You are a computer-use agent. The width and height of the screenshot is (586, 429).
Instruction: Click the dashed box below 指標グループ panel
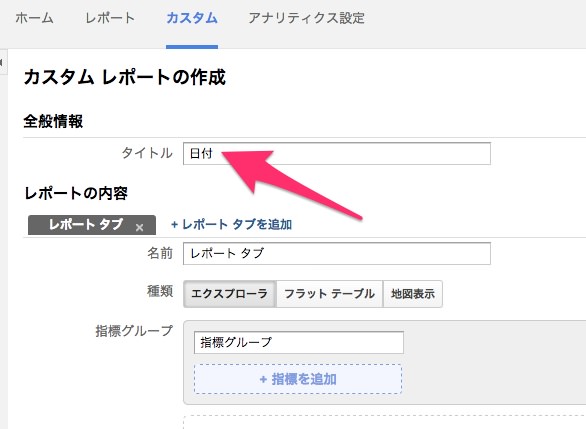pos(385,422)
